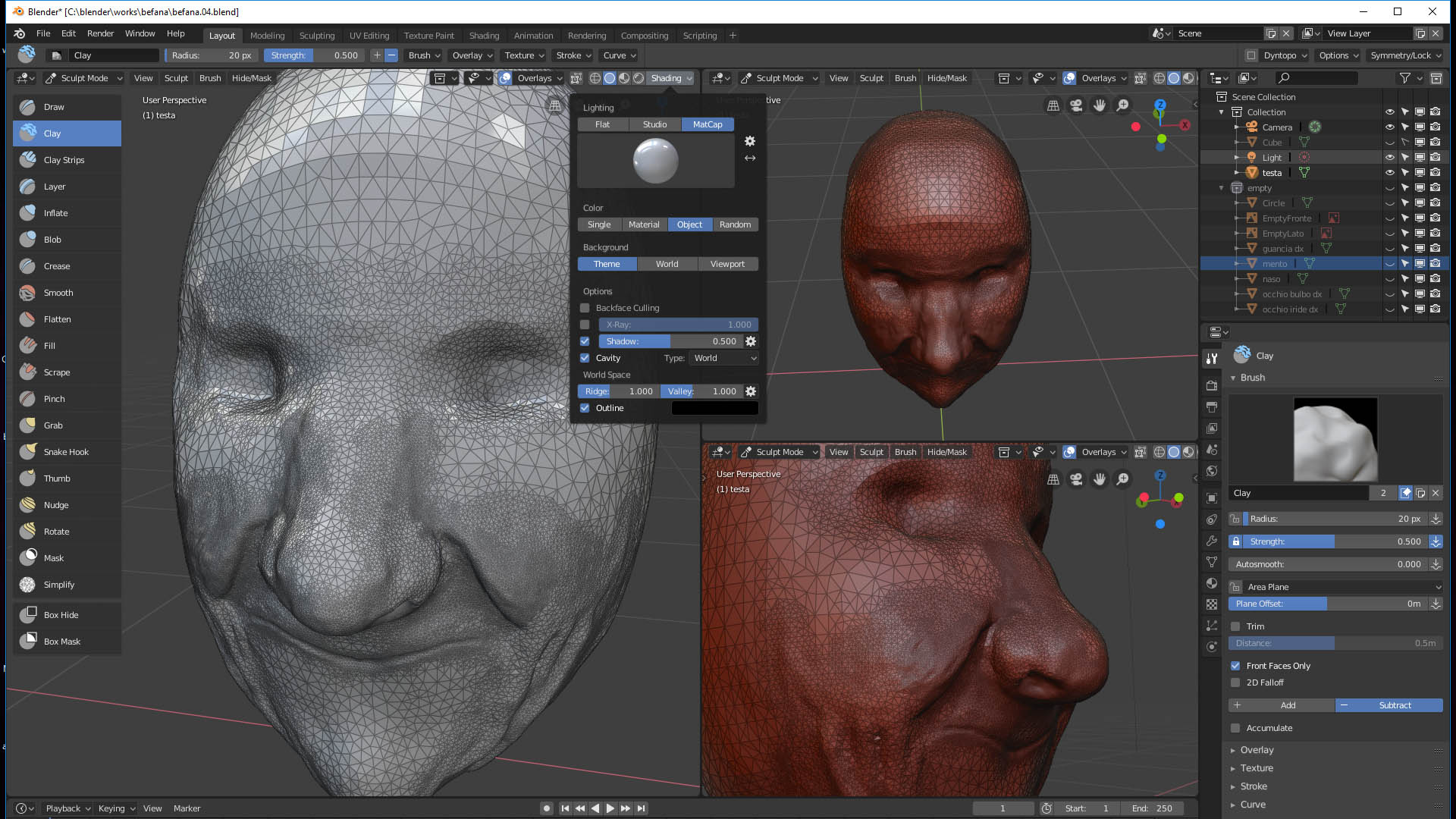Collapse the empty collection in outliner
Viewport: 1456px width, 819px height.
click(x=1221, y=188)
